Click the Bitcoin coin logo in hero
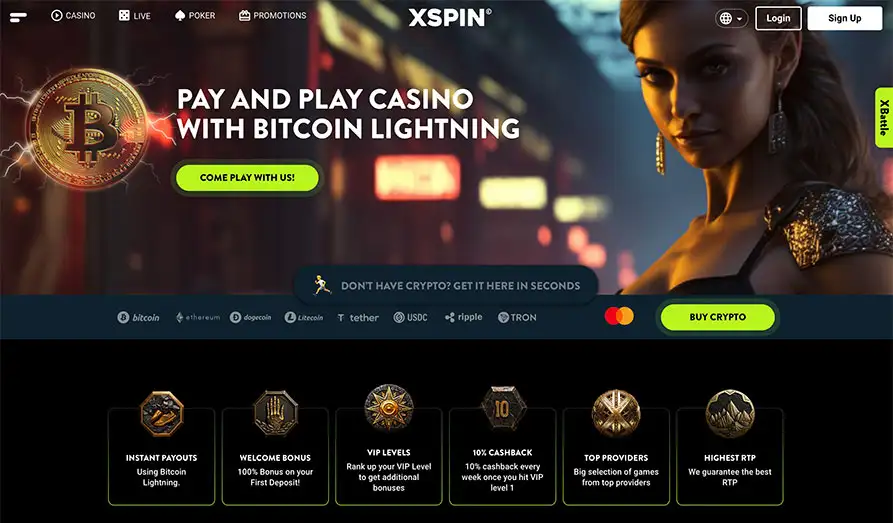The width and height of the screenshot is (893, 523). click(x=87, y=129)
